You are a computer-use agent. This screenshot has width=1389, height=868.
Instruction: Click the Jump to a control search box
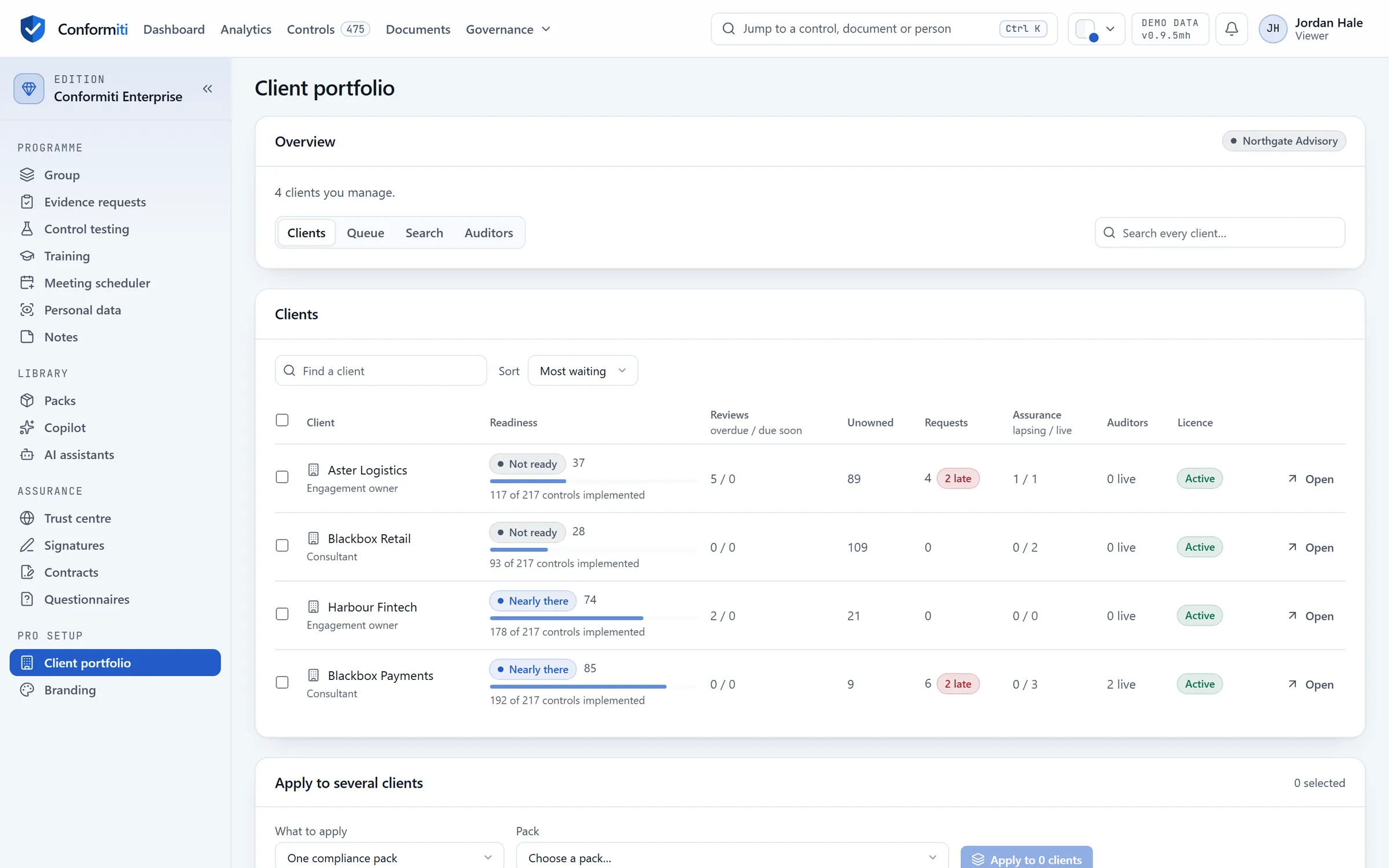click(x=884, y=28)
